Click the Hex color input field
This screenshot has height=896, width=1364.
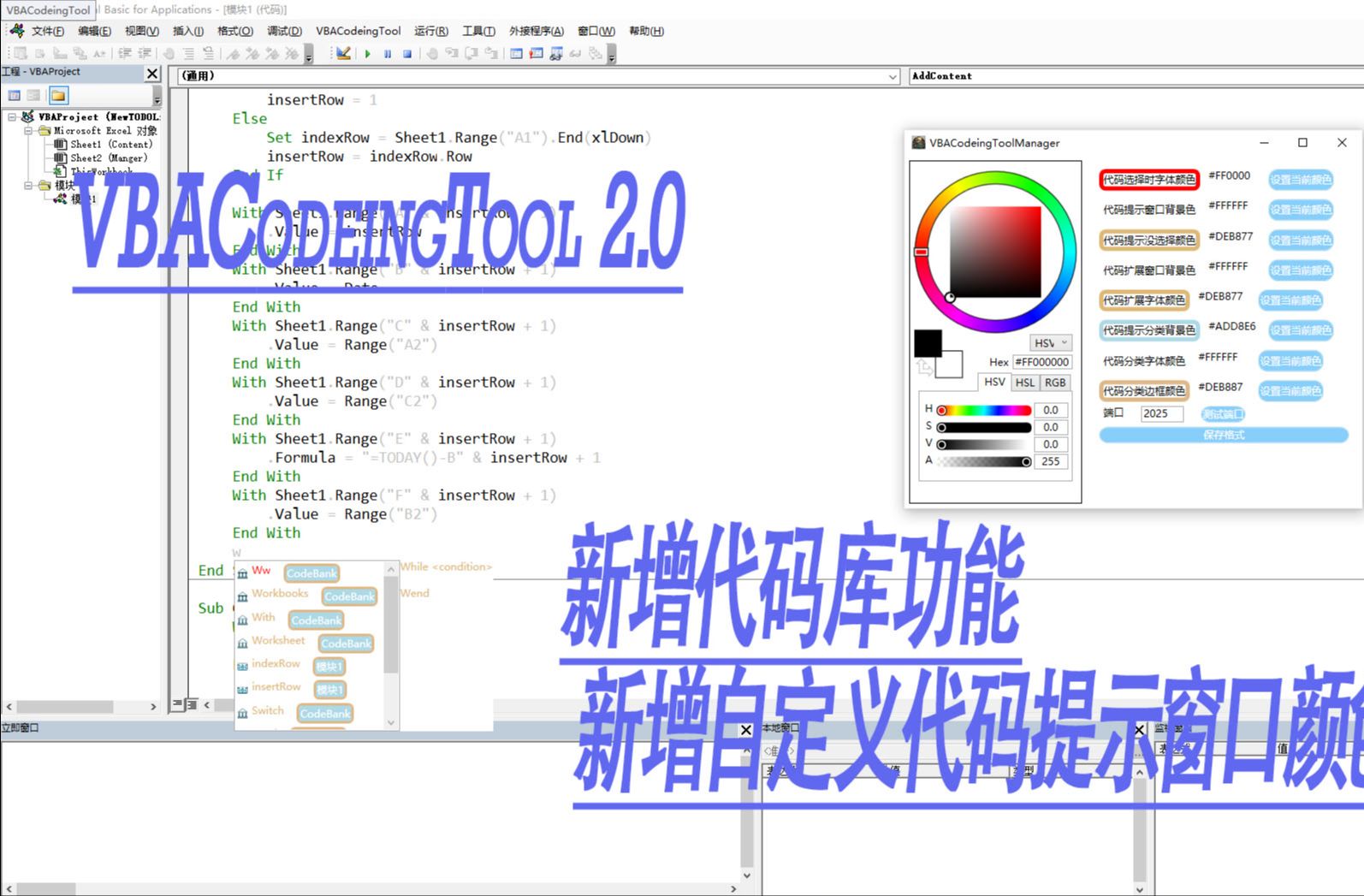(1041, 362)
